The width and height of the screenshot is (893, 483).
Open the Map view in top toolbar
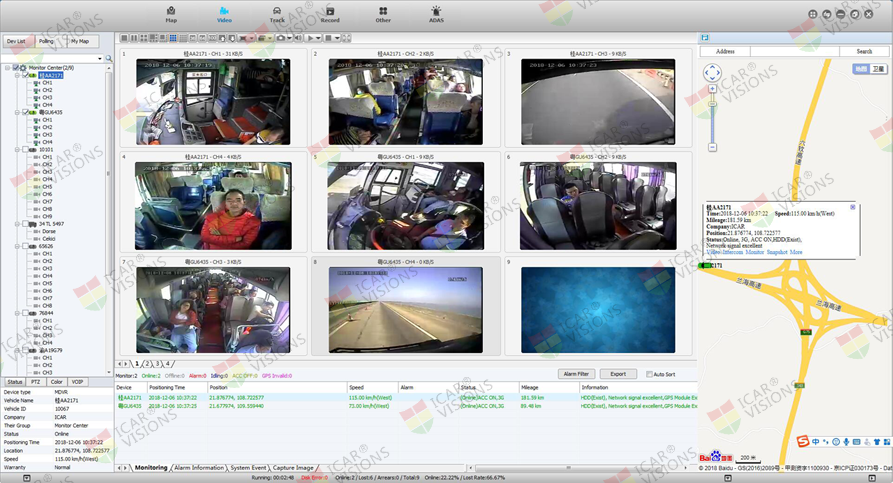(x=171, y=15)
